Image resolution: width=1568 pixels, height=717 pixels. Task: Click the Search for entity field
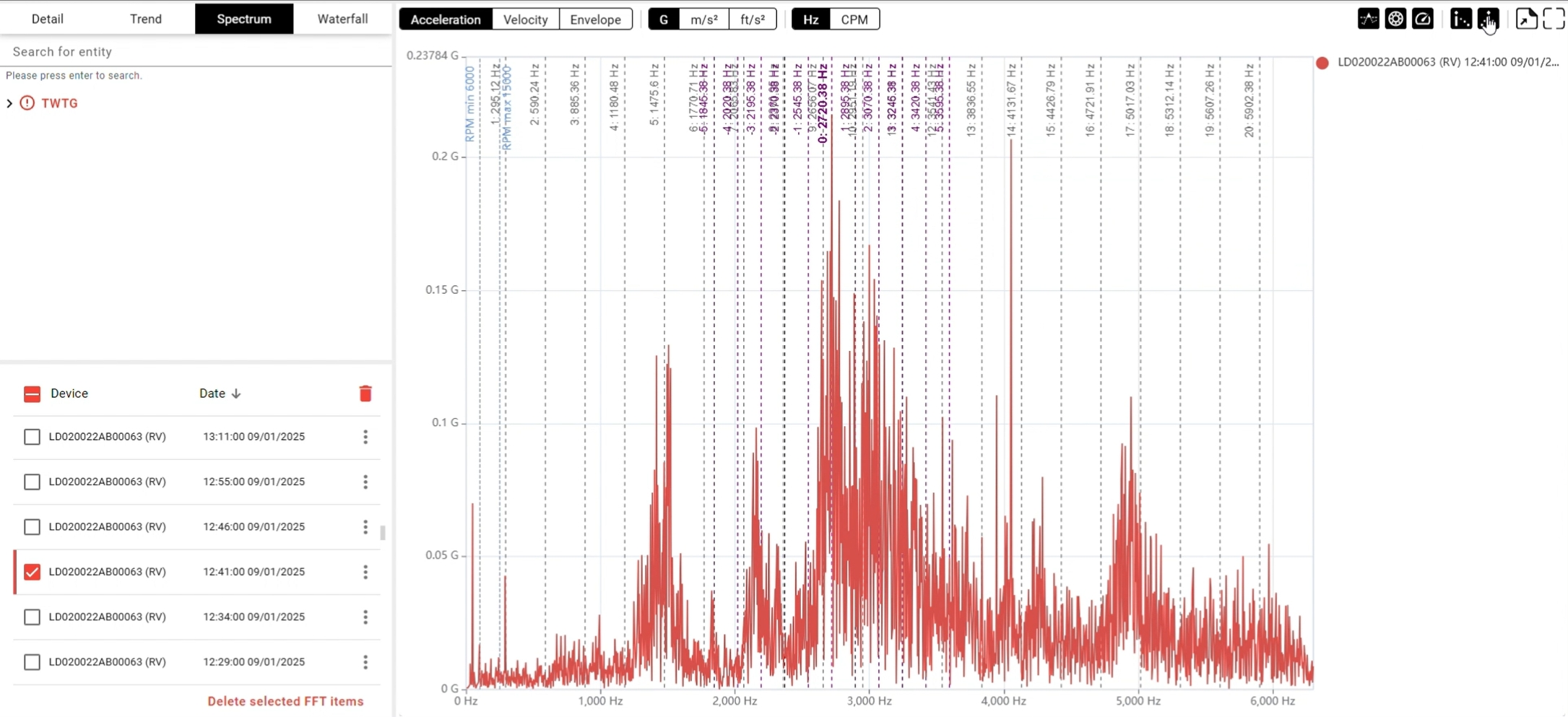coord(195,52)
